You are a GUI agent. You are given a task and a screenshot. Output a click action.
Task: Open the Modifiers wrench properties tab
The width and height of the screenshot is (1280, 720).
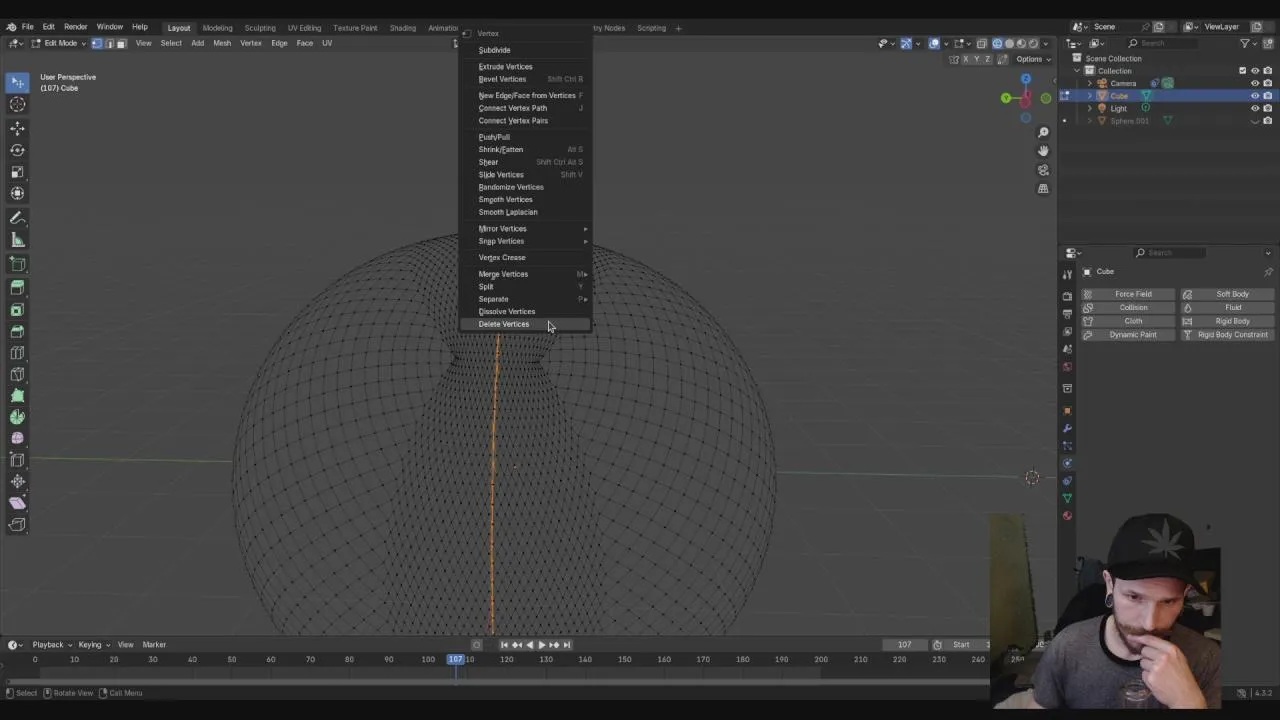(x=1067, y=428)
